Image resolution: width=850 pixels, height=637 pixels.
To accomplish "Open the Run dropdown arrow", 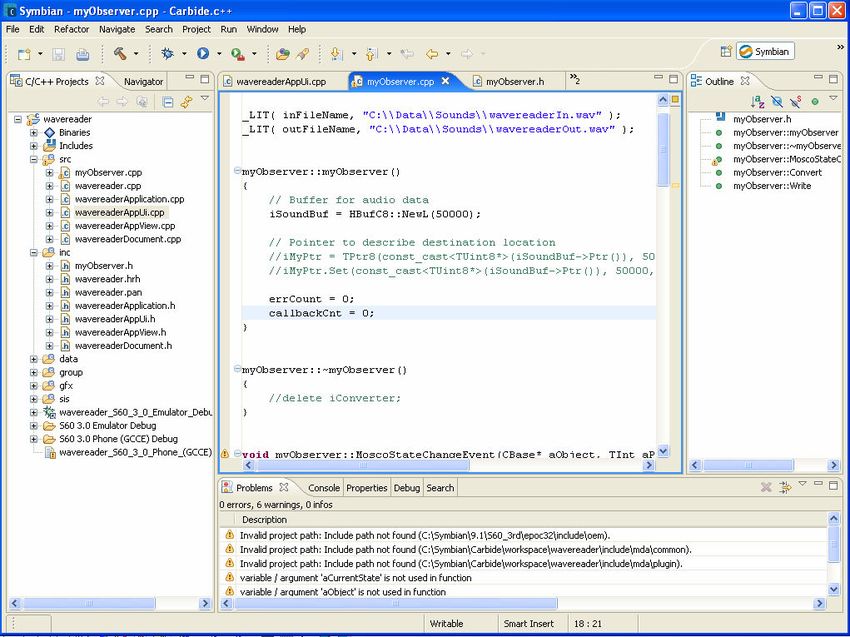I will coord(219,54).
